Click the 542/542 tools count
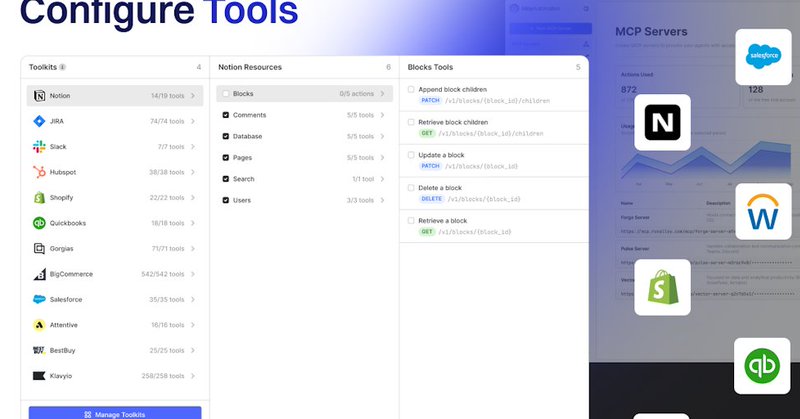800x419 pixels. point(163,274)
